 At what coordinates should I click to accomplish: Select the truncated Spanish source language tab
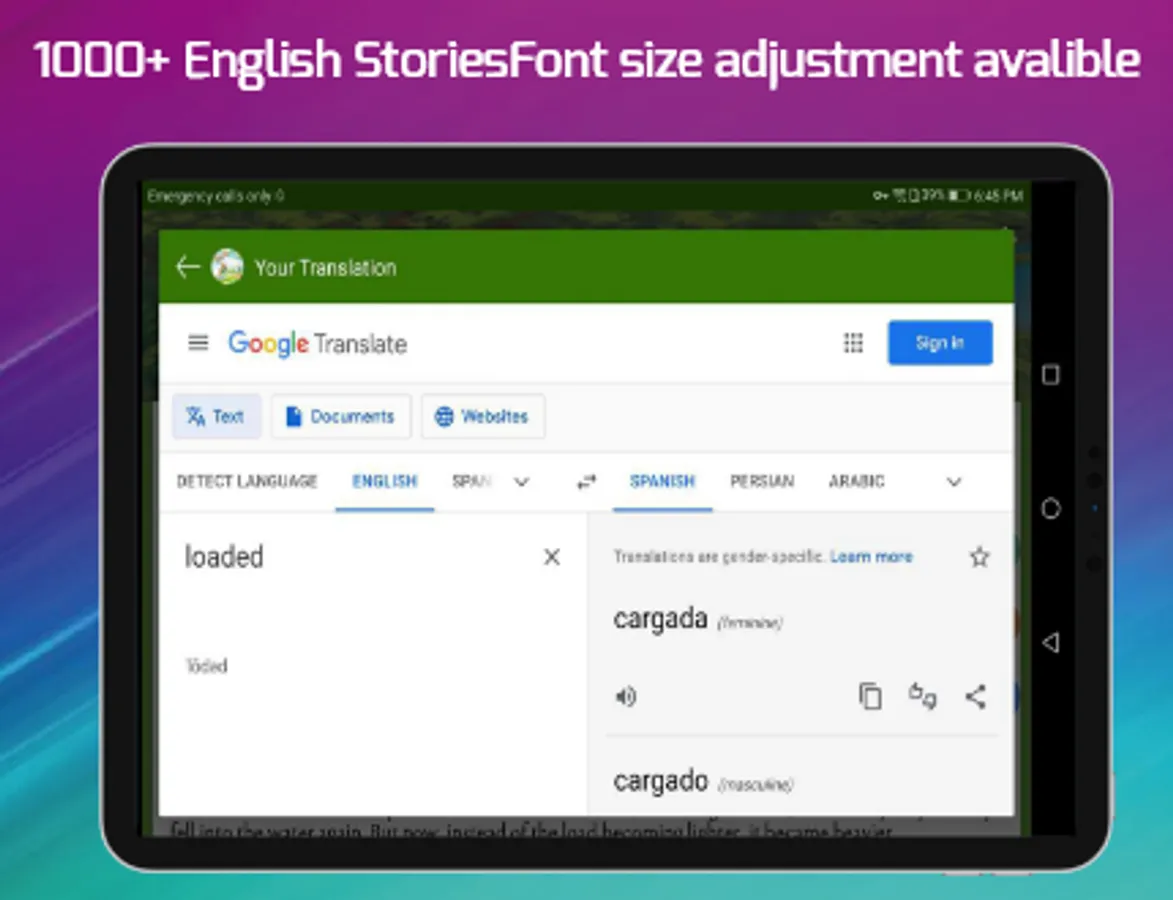(471, 481)
